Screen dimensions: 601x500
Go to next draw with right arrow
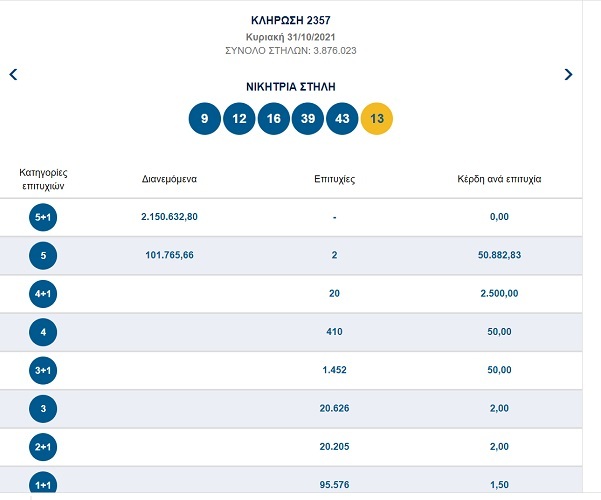568,74
